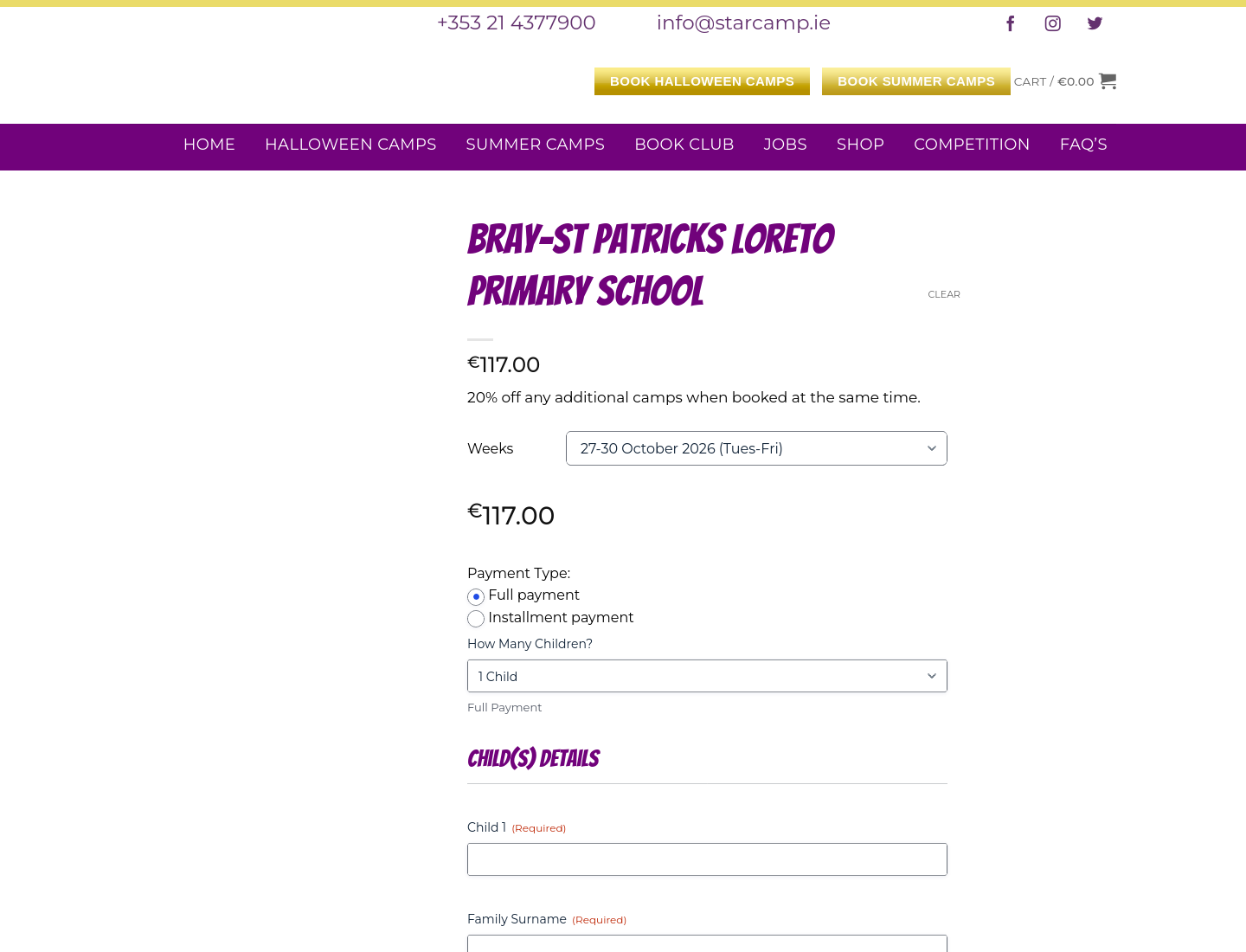Open the Facebook social icon
Image resolution: width=1246 pixels, height=952 pixels.
pyautogui.click(x=1010, y=23)
